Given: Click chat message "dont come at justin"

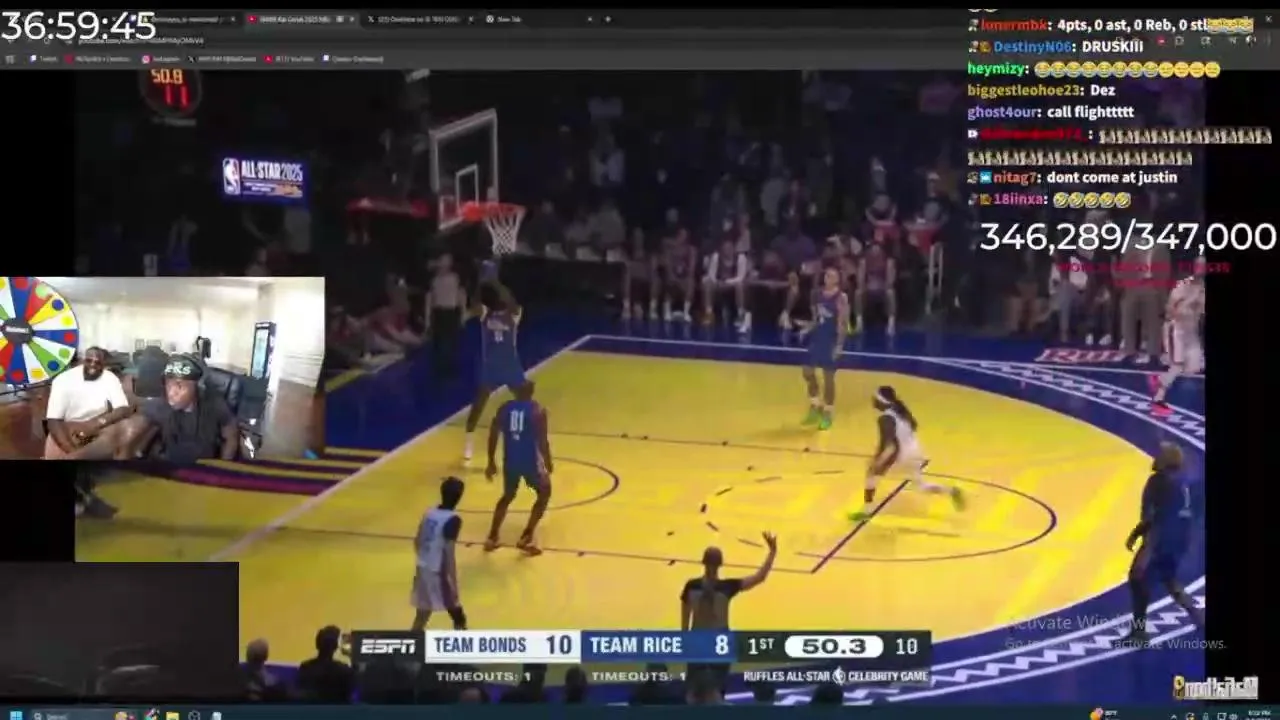Looking at the screenshot, I should 1112,177.
